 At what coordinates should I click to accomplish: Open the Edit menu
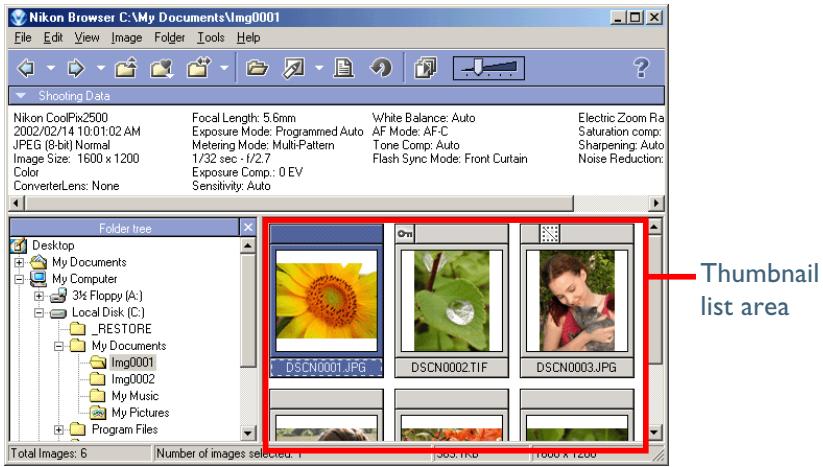click(x=53, y=38)
